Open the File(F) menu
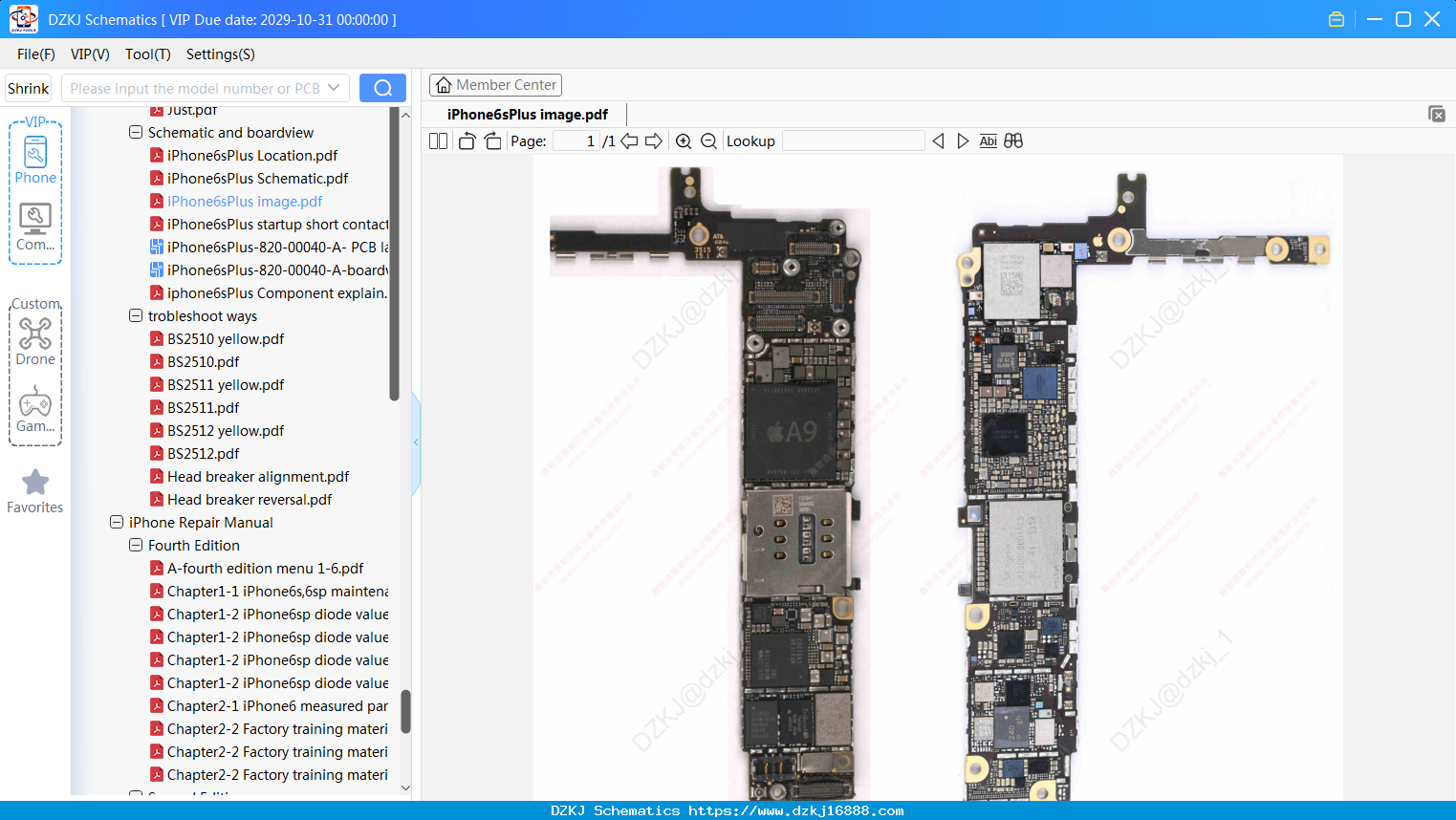The image size is (1456, 820). 36,54
